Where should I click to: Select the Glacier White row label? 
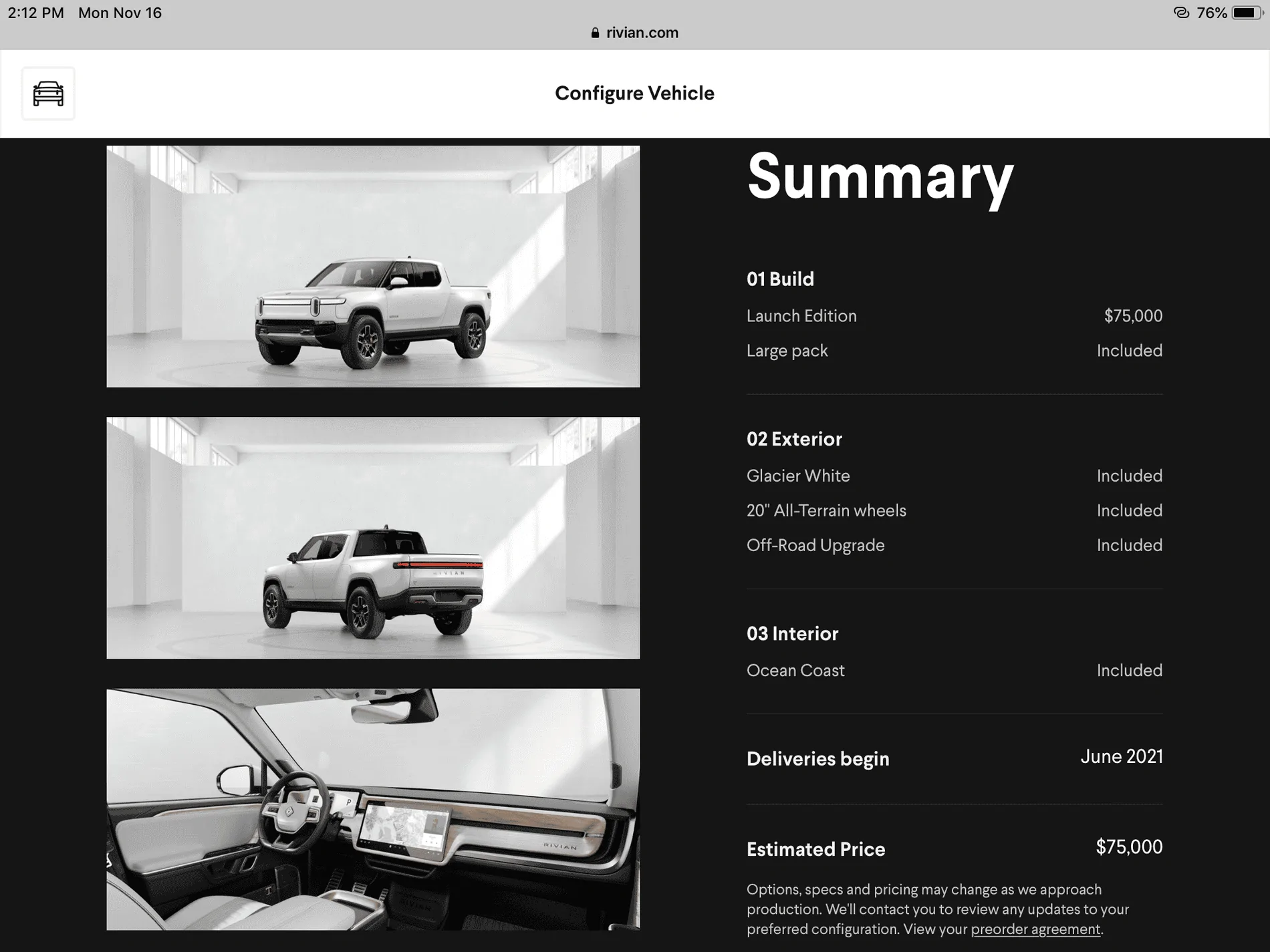[x=798, y=476]
